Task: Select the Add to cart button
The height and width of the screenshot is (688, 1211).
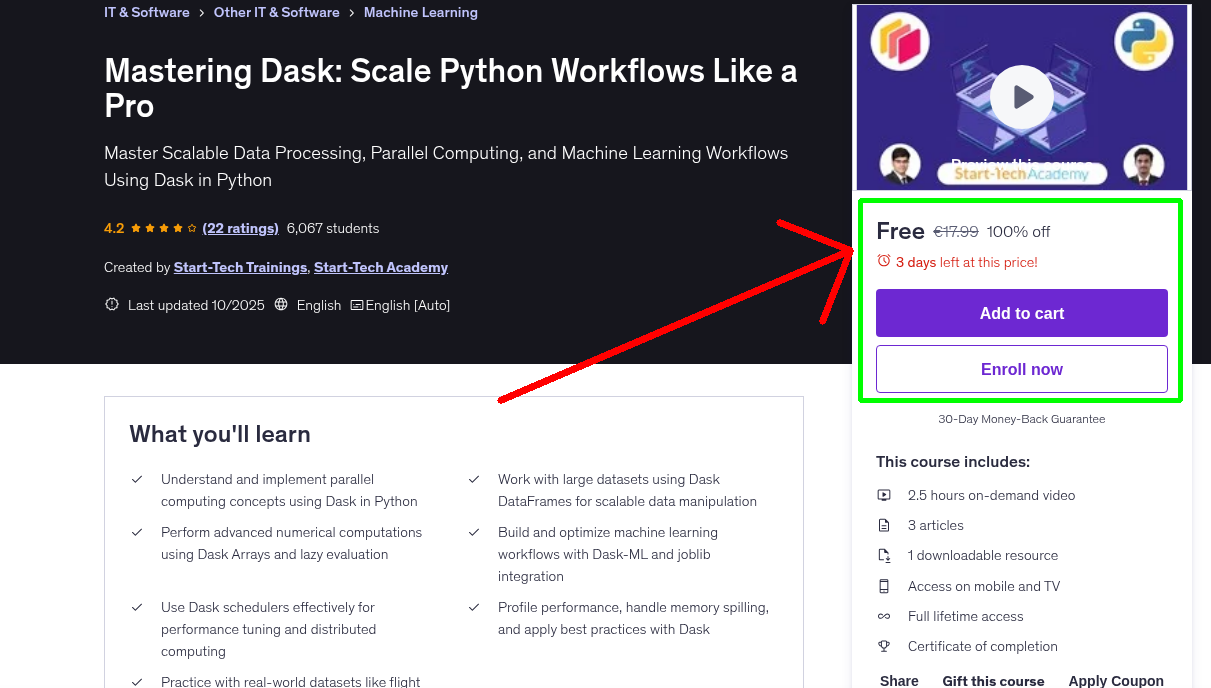Action: pos(1021,313)
